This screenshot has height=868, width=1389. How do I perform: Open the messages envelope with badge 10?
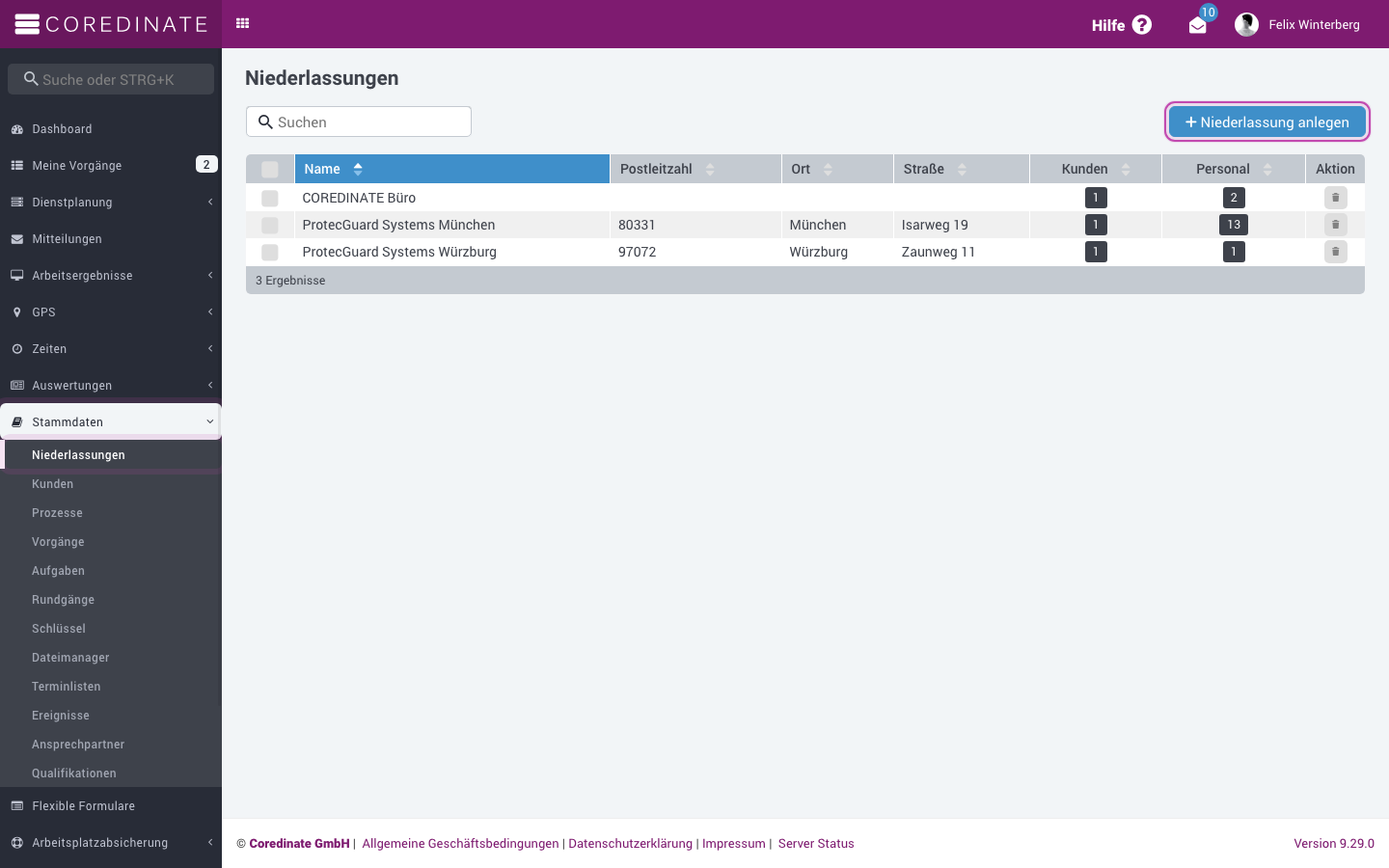click(1198, 25)
